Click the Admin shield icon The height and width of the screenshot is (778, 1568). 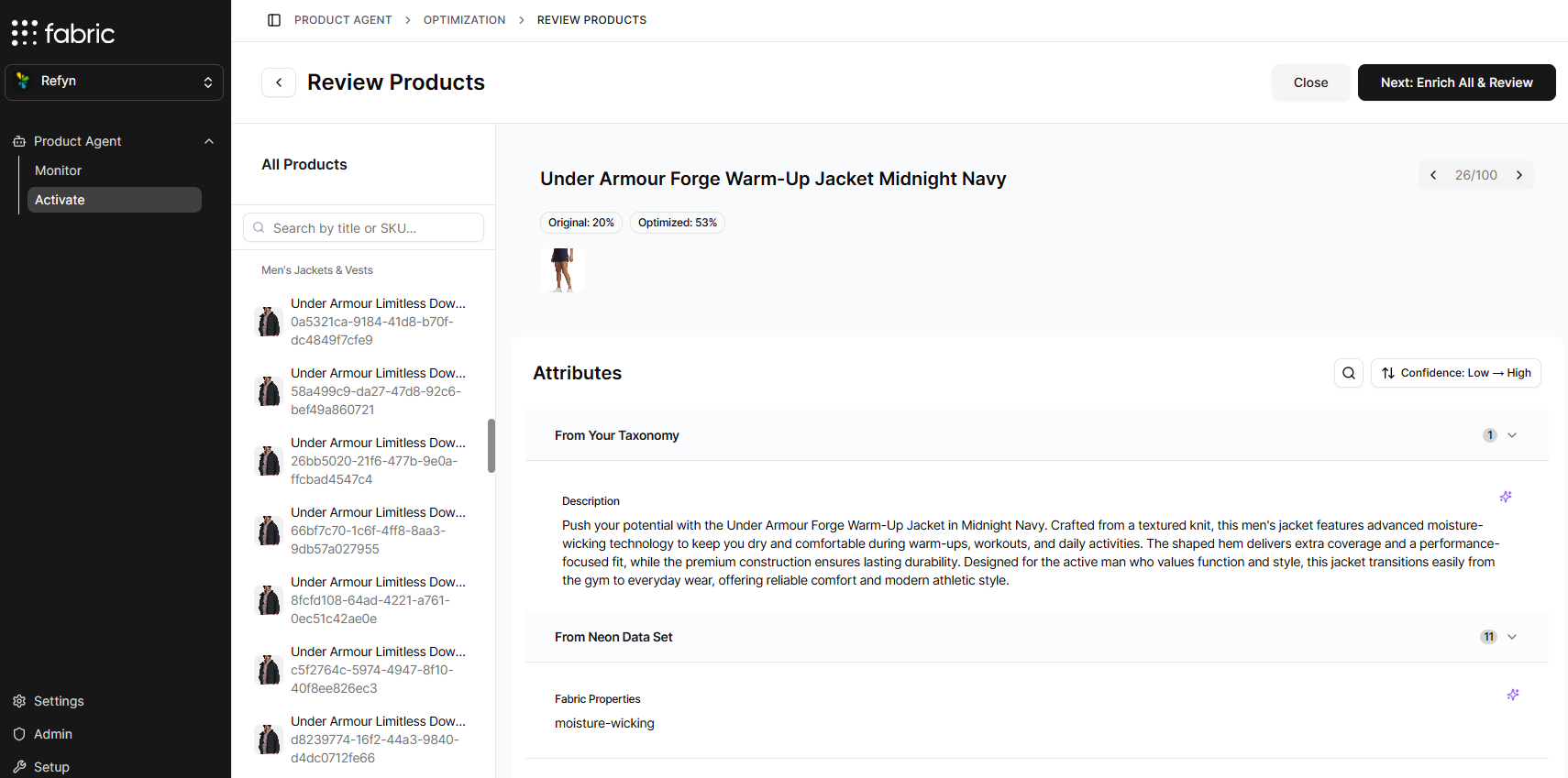click(x=19, y=734)
